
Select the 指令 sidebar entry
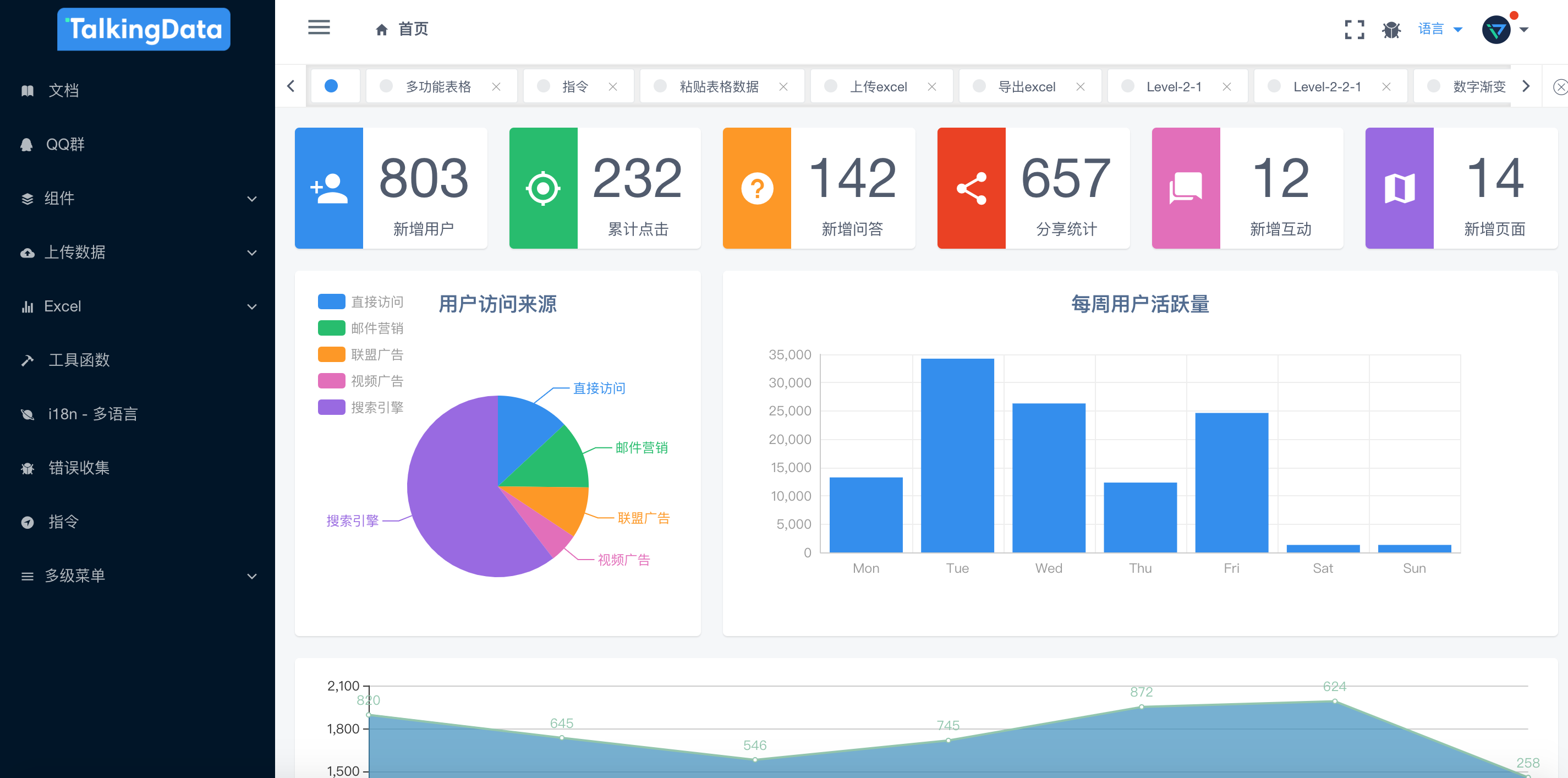click(63, 522)
